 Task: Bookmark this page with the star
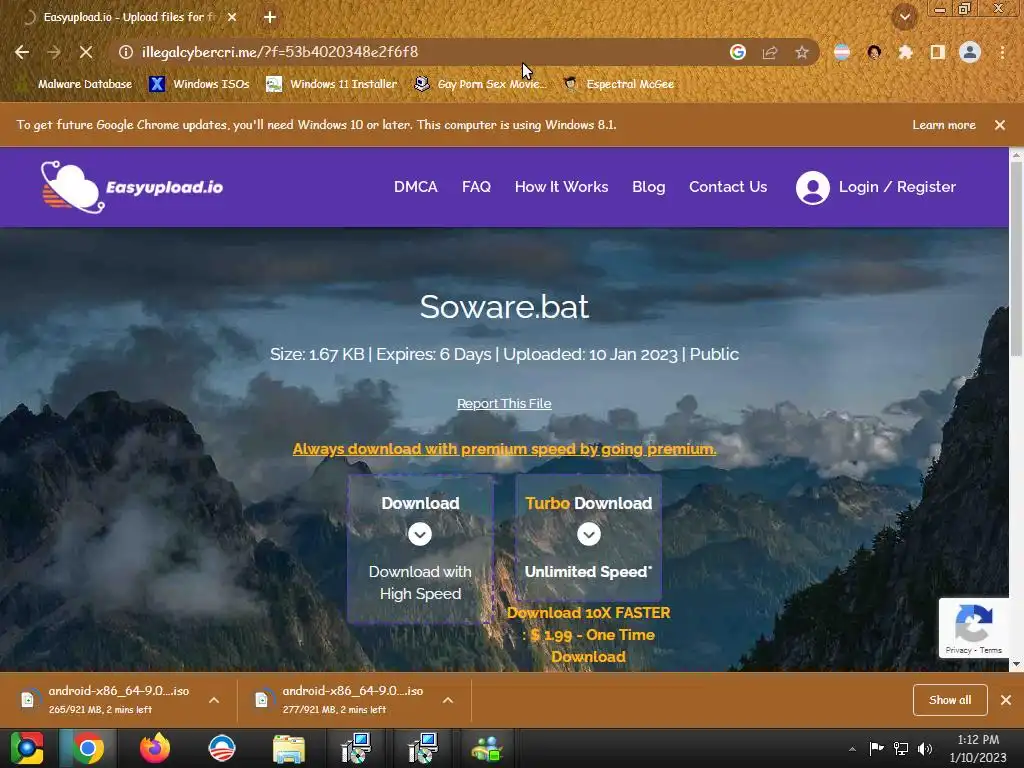click(x=802, y=52)
